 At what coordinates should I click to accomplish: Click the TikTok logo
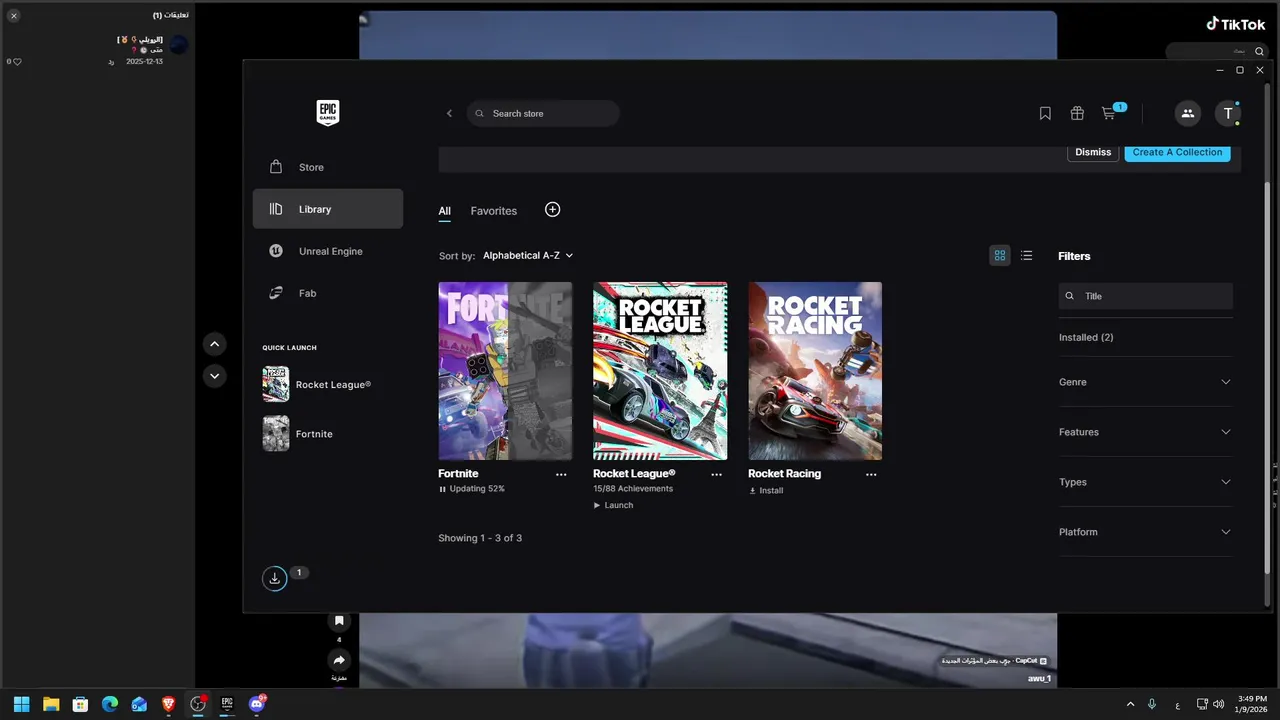click(x=1235, y=24)
